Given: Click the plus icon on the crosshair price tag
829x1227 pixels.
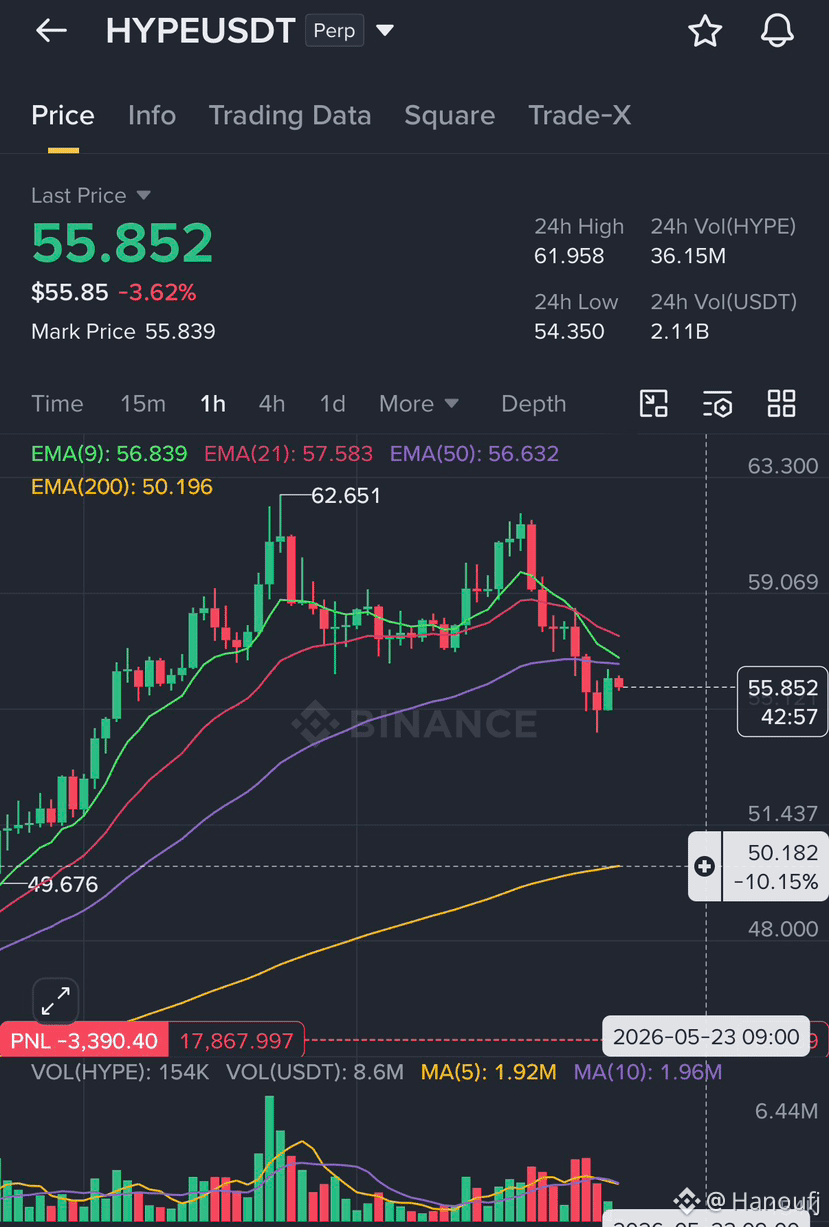Looking at the screenshot, I should coord(704,866).
